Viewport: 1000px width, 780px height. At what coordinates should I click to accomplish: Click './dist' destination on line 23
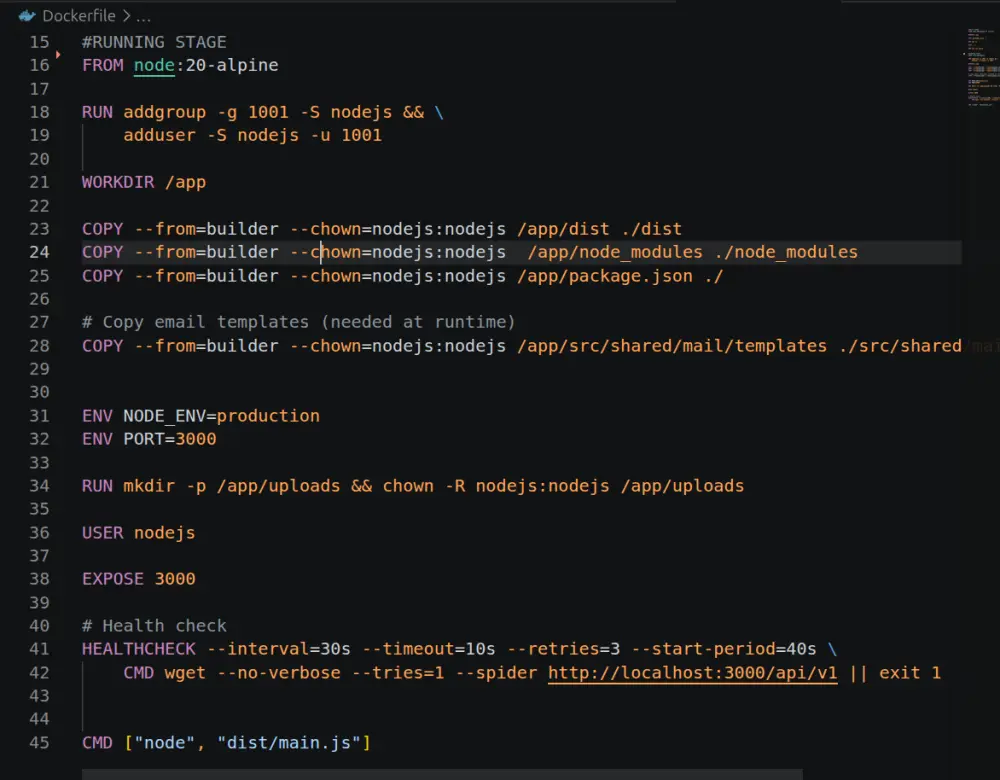coord(651,229)
